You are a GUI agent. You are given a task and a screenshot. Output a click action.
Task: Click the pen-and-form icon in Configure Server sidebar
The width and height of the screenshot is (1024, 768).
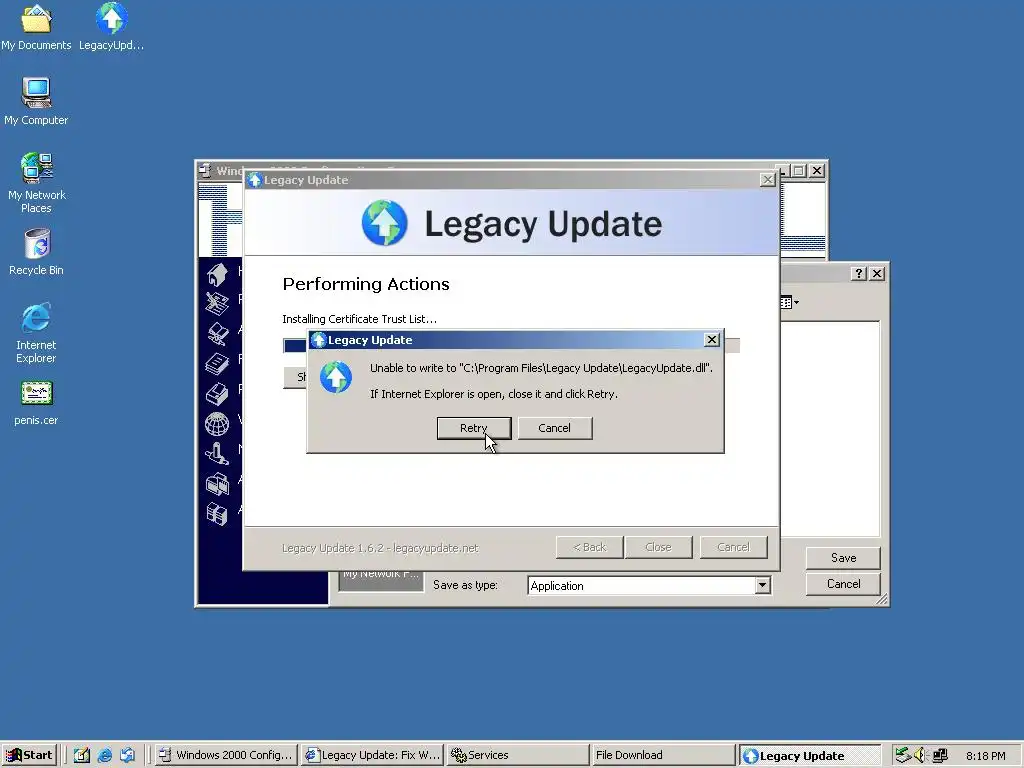pos(217,304)
